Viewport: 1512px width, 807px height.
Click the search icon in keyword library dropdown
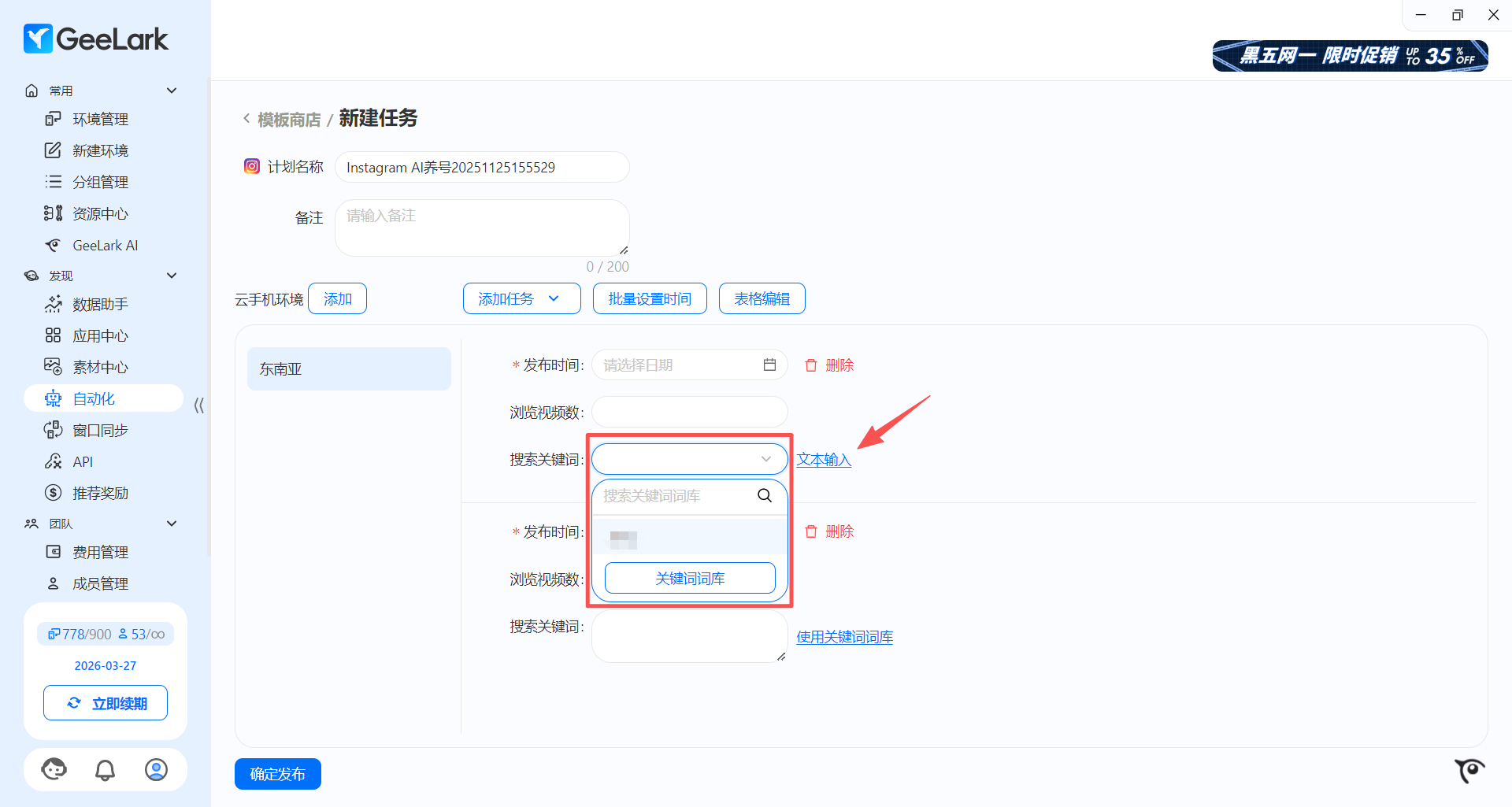point(764,495)
